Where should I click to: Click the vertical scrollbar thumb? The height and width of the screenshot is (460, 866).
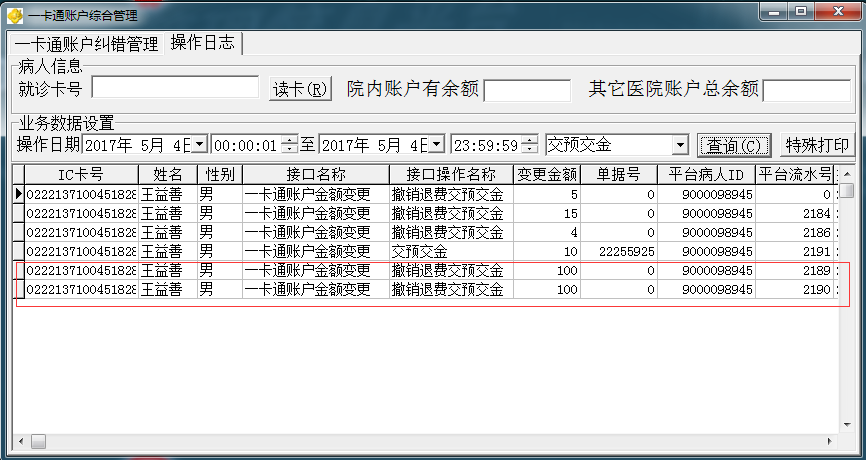(x=847, y=191)
